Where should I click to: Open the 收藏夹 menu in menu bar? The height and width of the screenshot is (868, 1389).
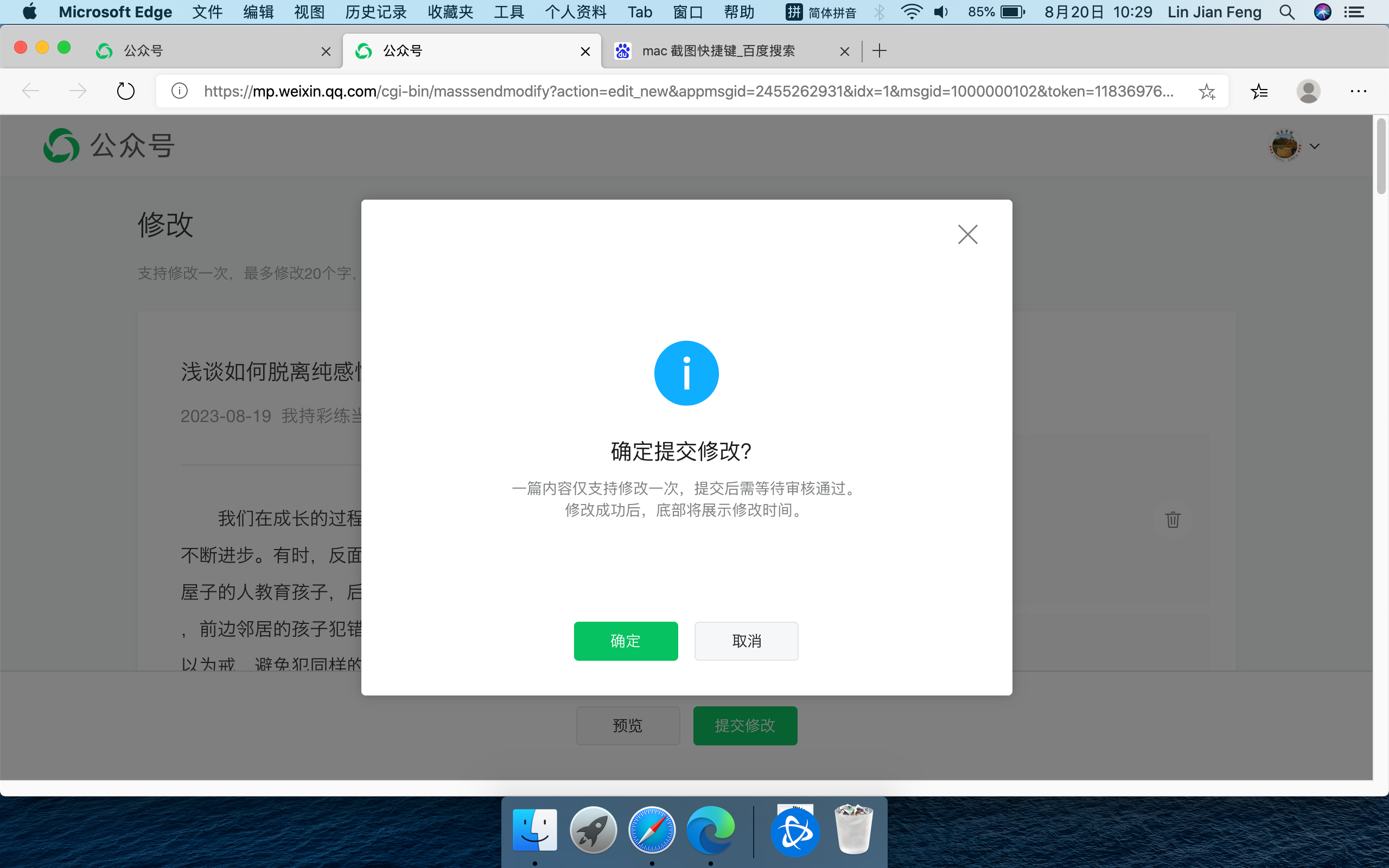(x=450, y=12)
